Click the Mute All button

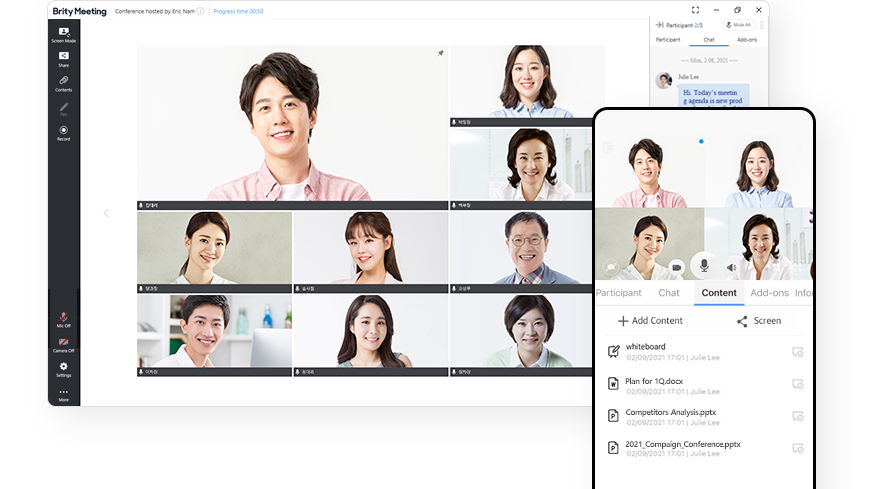tap(738, 25)
